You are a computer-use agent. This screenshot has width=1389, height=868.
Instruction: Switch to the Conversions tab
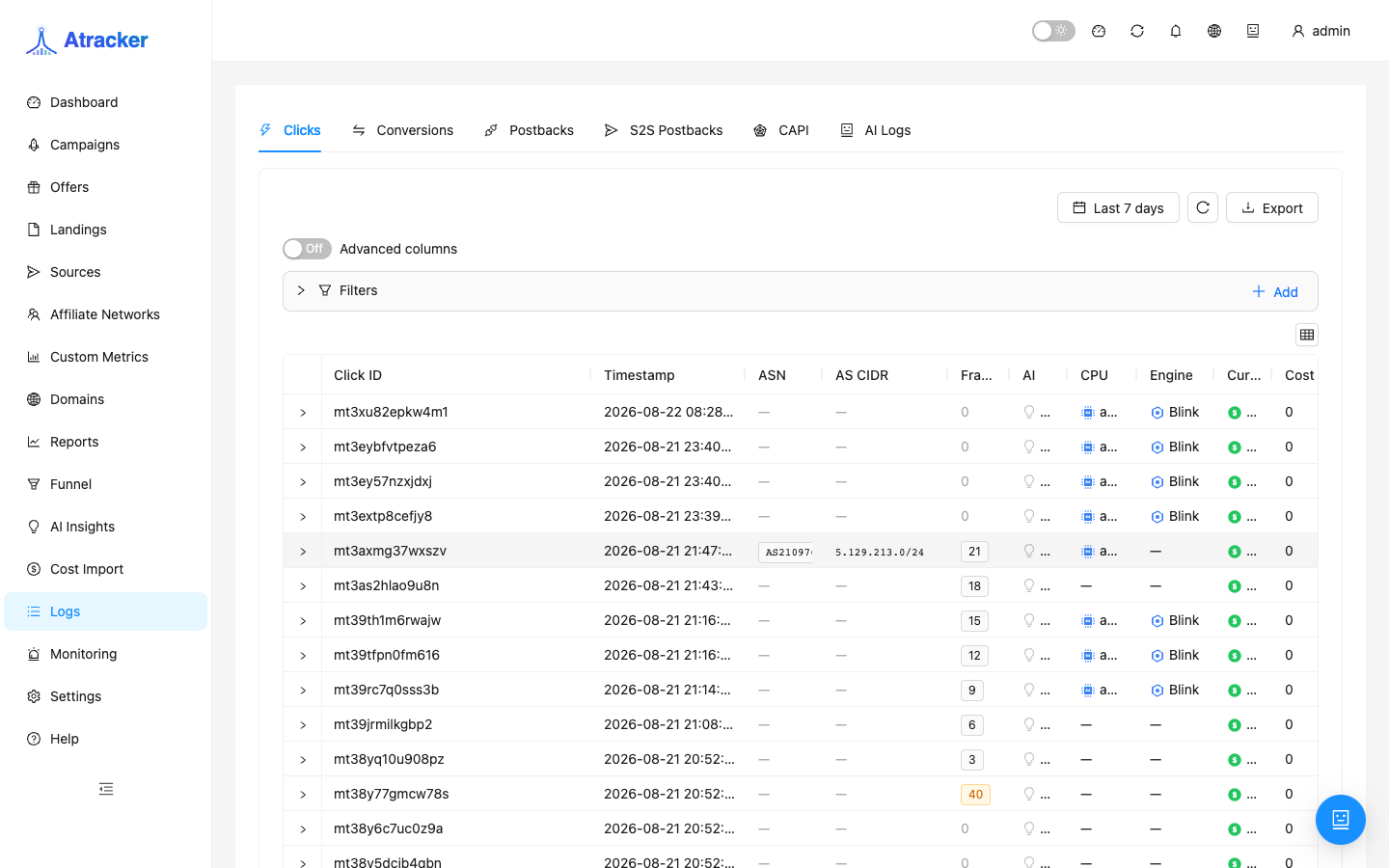(402, 130)
